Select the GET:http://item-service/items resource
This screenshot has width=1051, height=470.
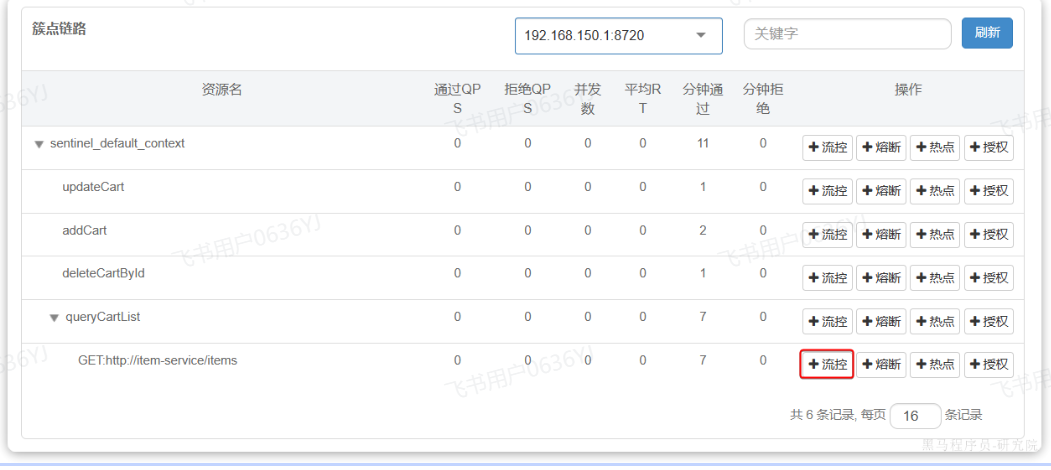158,361
